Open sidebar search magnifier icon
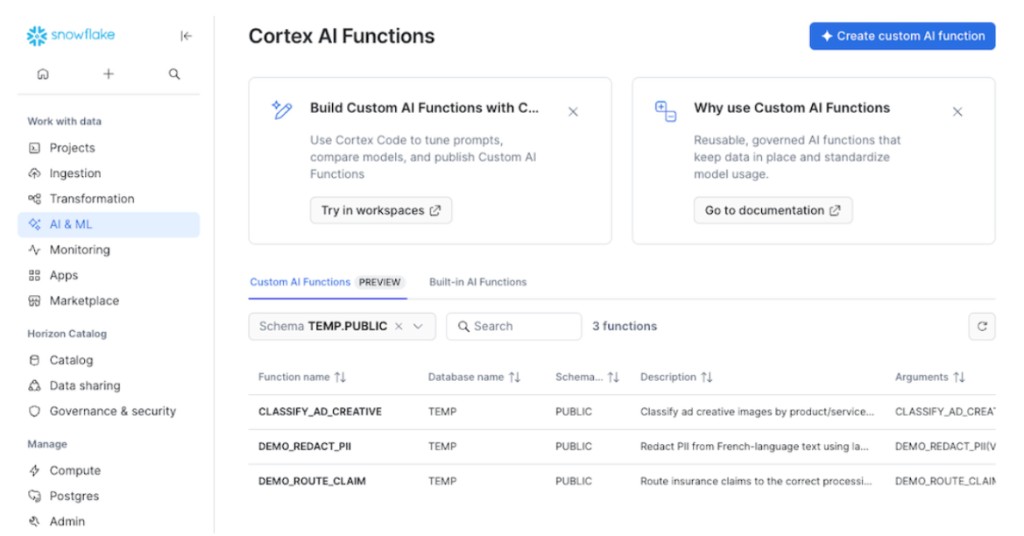 coord(174,74)
